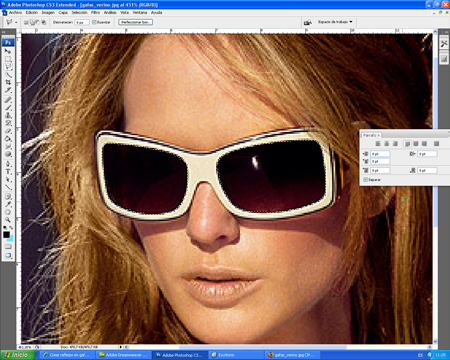Open the Selección menu
The width and height of the screenshot is (450, 360).
pyautogui.click(x=79, y=12)
